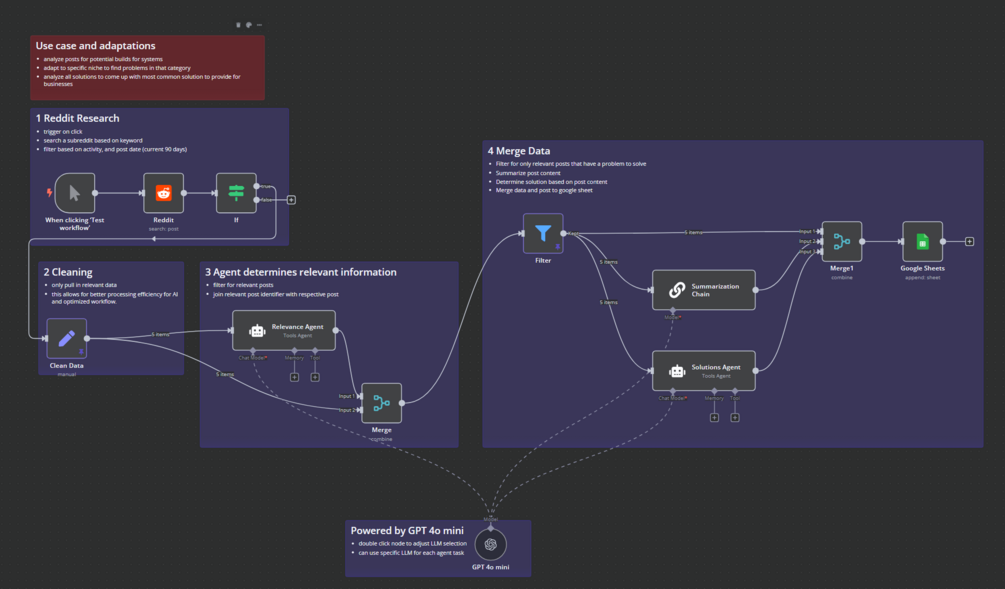Select the Solutions Agent node

tap(704, 370)
